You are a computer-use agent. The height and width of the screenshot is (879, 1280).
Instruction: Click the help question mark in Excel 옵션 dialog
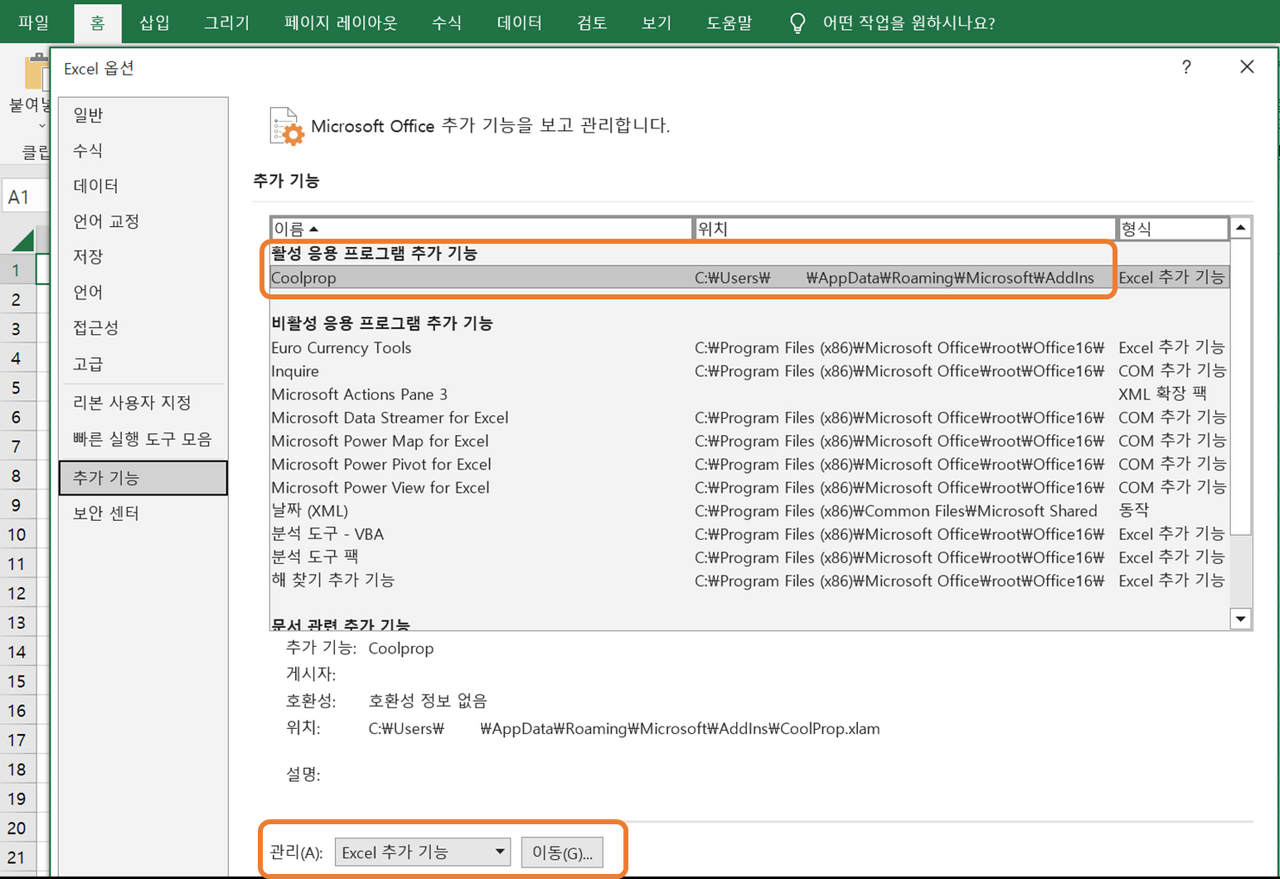(1186, 67)
